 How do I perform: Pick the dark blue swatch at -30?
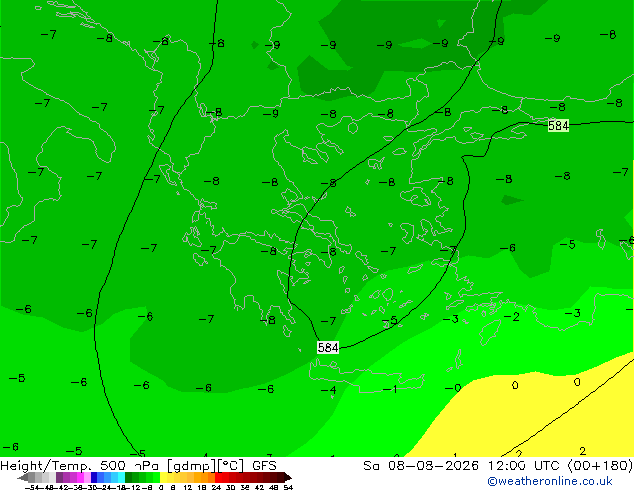[x=94, y=477]
